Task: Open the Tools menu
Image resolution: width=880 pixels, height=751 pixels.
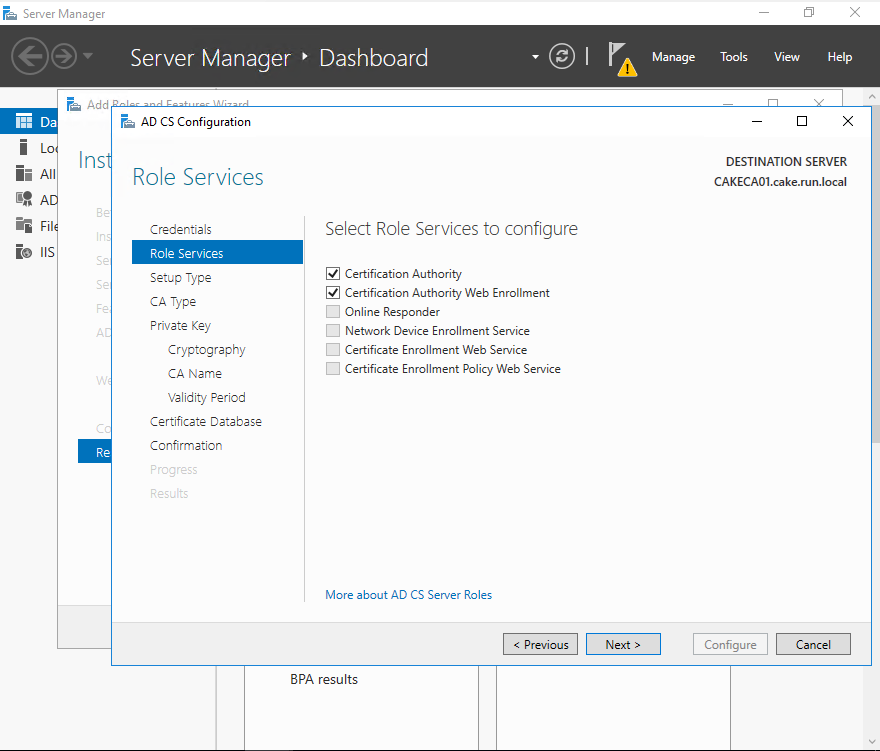Action: click(734, 57)
